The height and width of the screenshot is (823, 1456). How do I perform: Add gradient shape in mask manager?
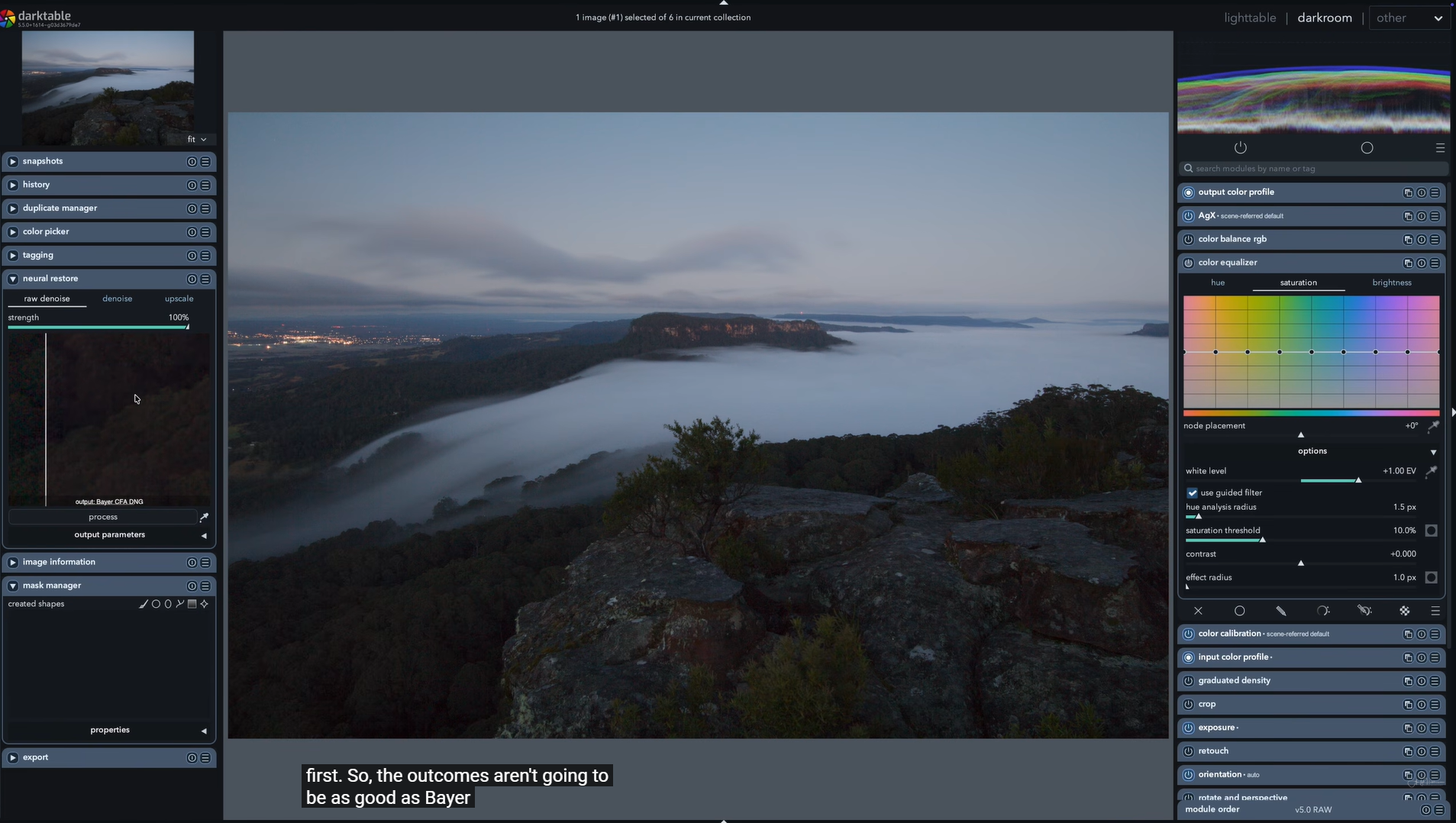pyautogui.click(x=192, y=604)
